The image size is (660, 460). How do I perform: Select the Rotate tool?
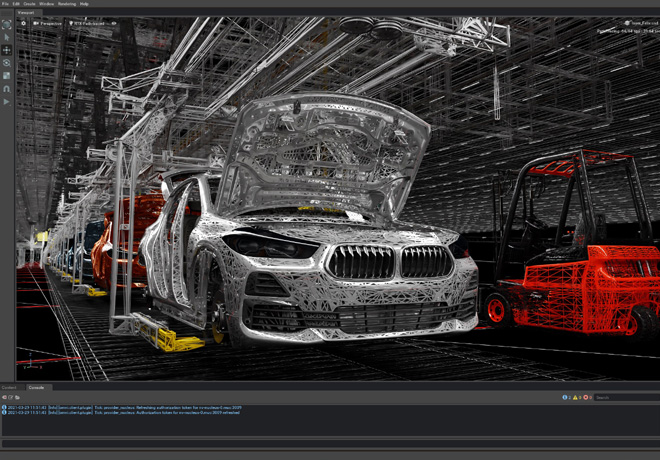pyautogui.click(x=7, y=63)
